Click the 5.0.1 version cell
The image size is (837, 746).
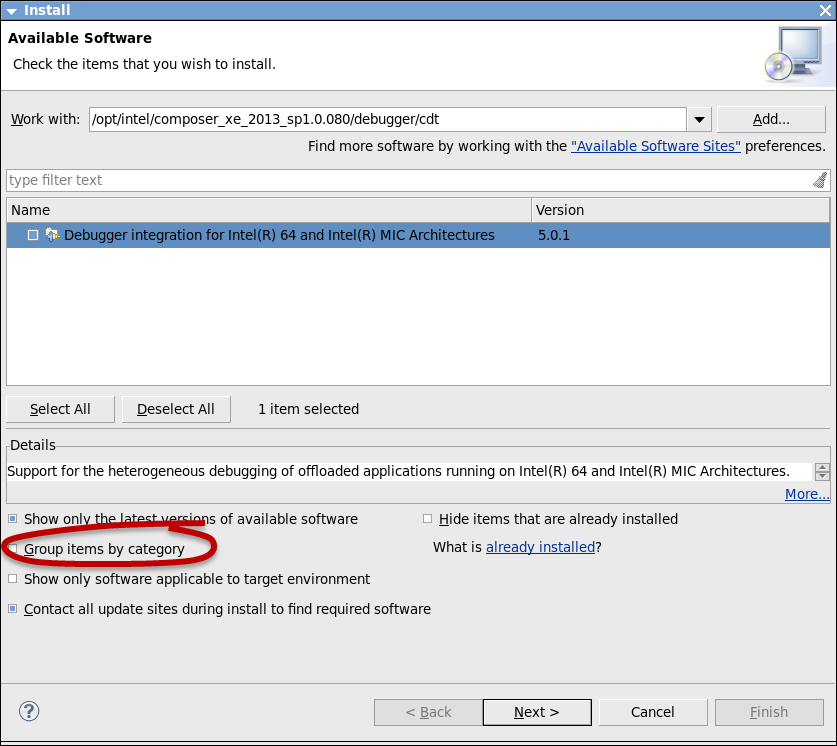(554, 235)
